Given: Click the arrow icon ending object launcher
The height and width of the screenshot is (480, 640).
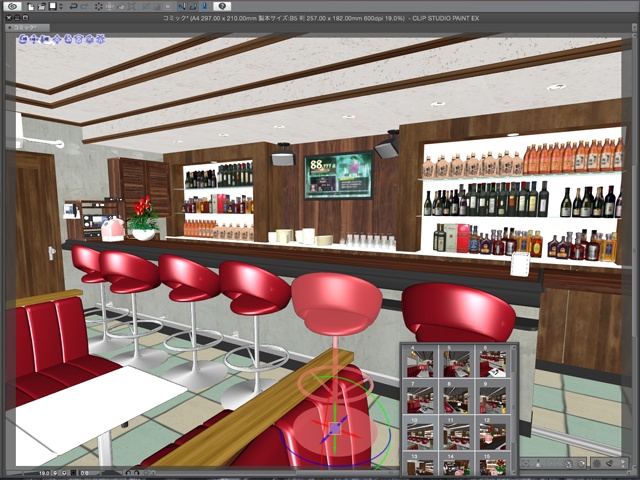Looking at the screenshot, I should (x=623, y=463).
